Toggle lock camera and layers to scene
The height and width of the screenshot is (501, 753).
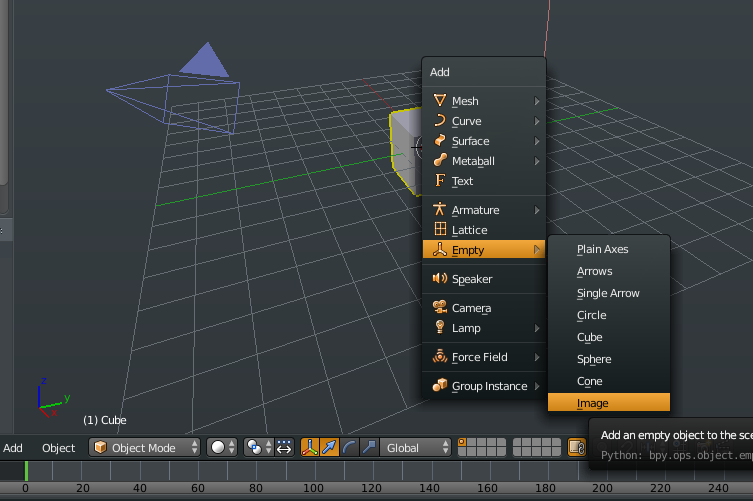pyautogui.click(x=576, y=448)
